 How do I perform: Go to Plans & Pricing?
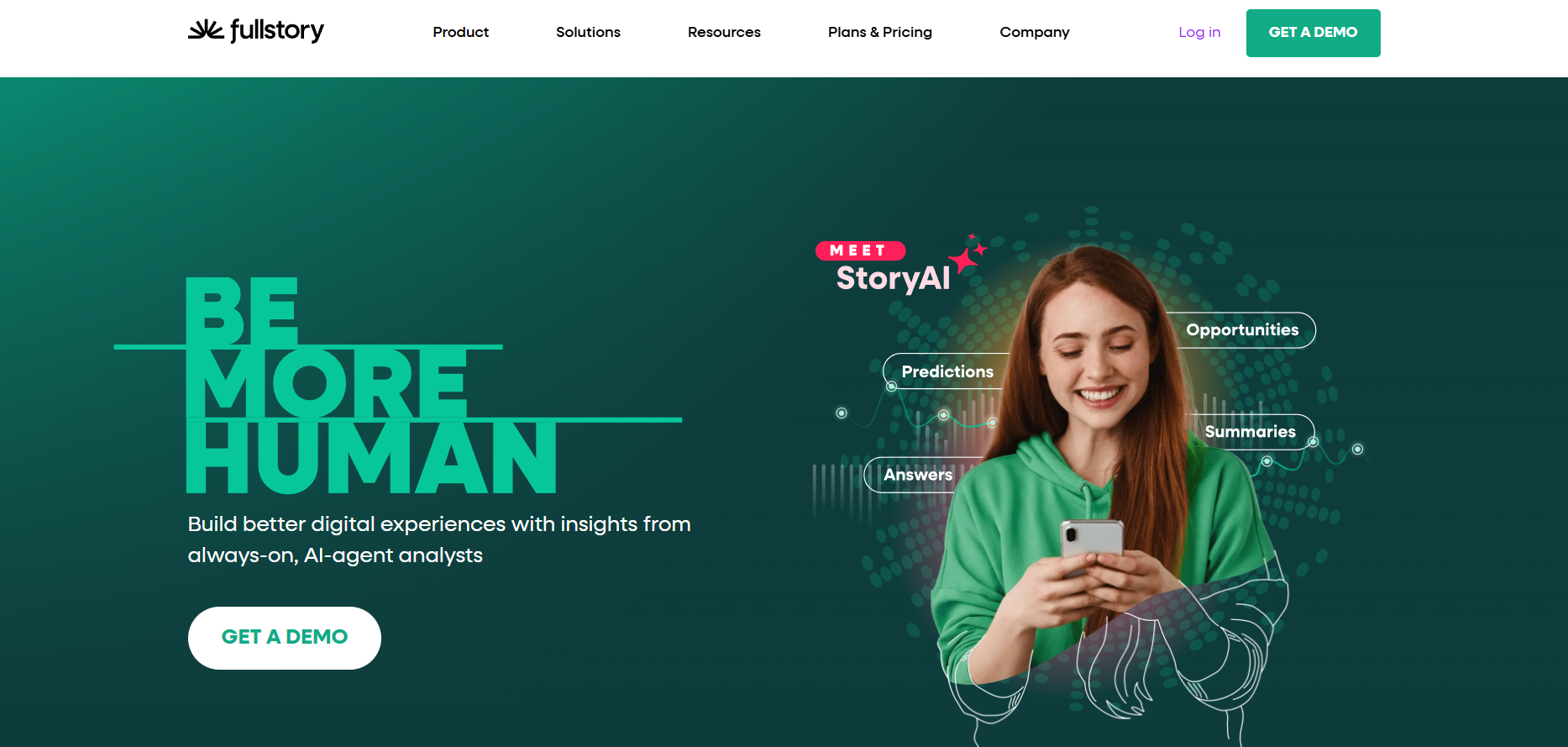[x=880, y=32]
